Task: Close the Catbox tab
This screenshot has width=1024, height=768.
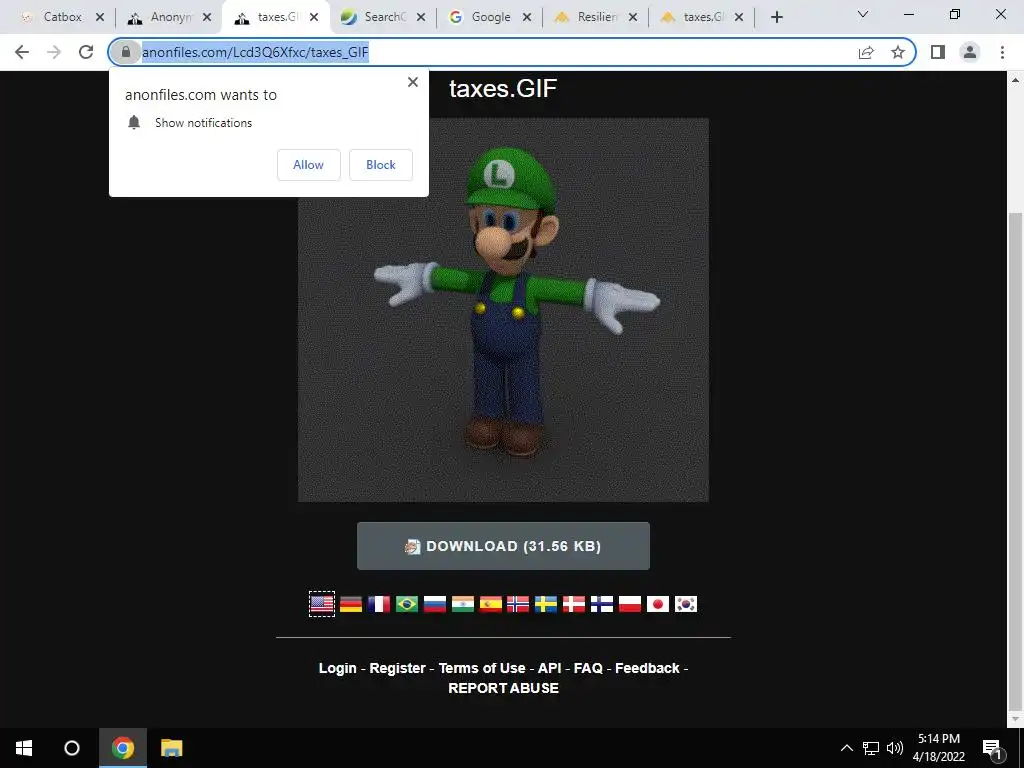Action: coord(100,18)
